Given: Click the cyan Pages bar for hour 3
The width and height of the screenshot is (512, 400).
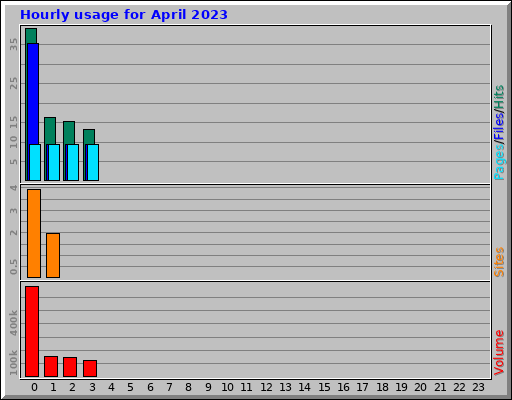Looking at the screenshot, I should (x=93, y=162).
